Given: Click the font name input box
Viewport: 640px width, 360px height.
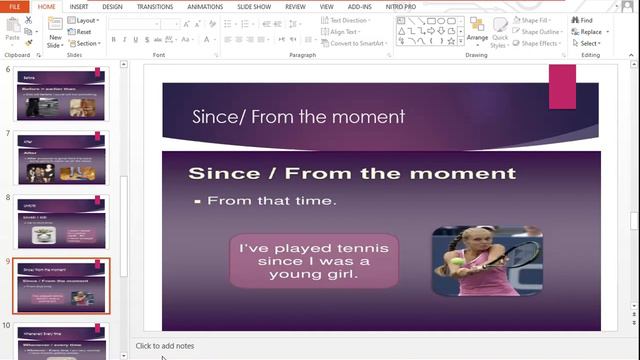Looking at the screenshot, I should click(134, 24).
